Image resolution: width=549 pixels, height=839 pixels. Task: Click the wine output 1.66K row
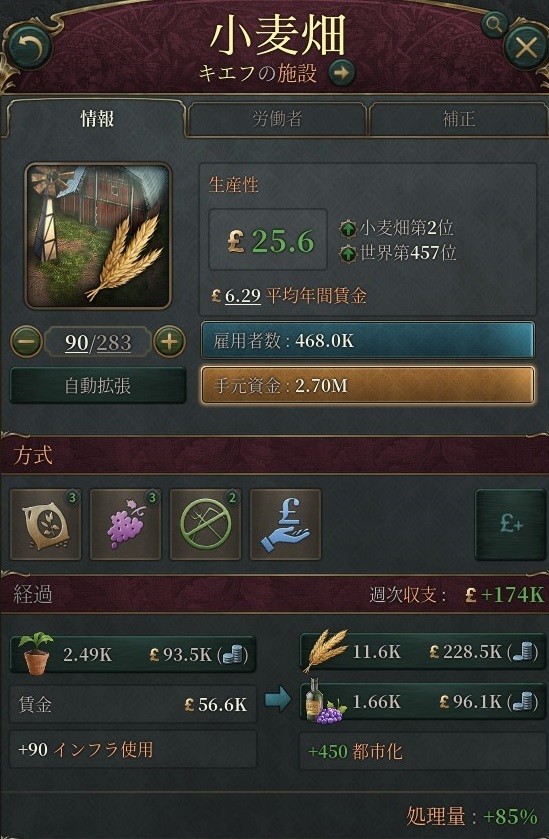click(419, 702)
